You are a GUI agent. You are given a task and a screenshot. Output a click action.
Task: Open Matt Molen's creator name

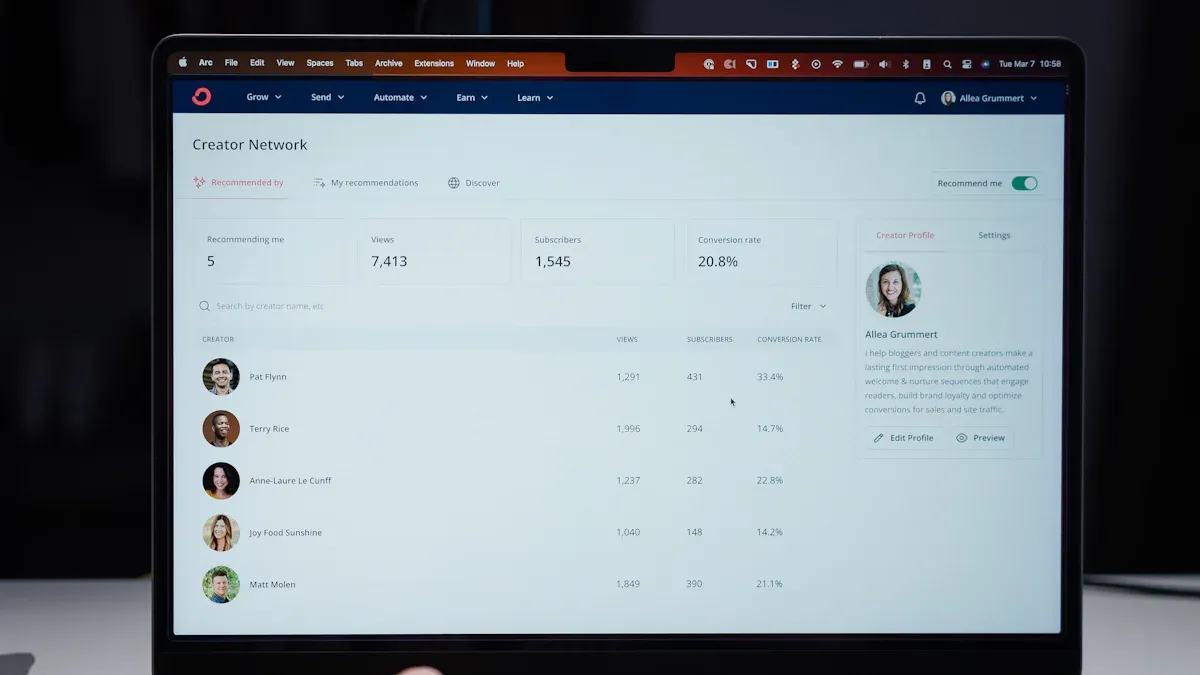[272, 585]
